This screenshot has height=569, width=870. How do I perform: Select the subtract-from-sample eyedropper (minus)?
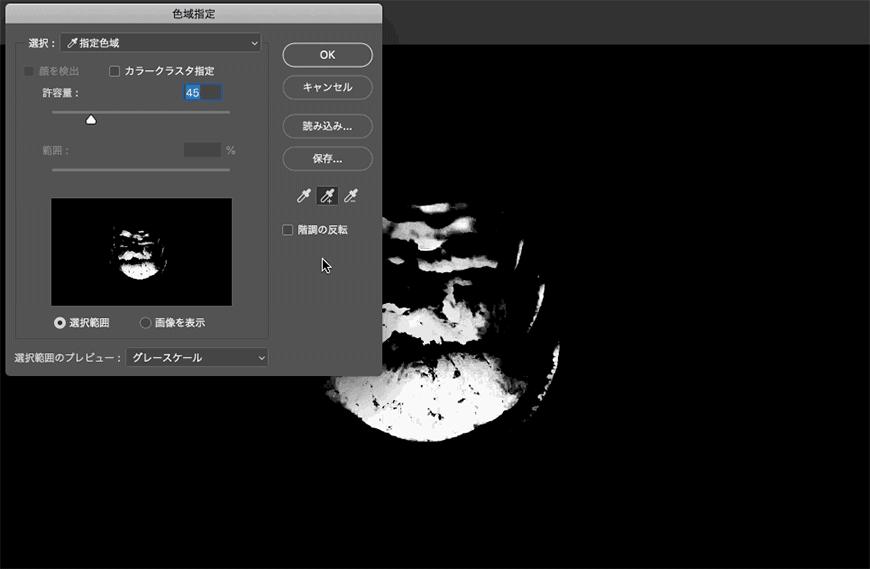click(350, 196)
